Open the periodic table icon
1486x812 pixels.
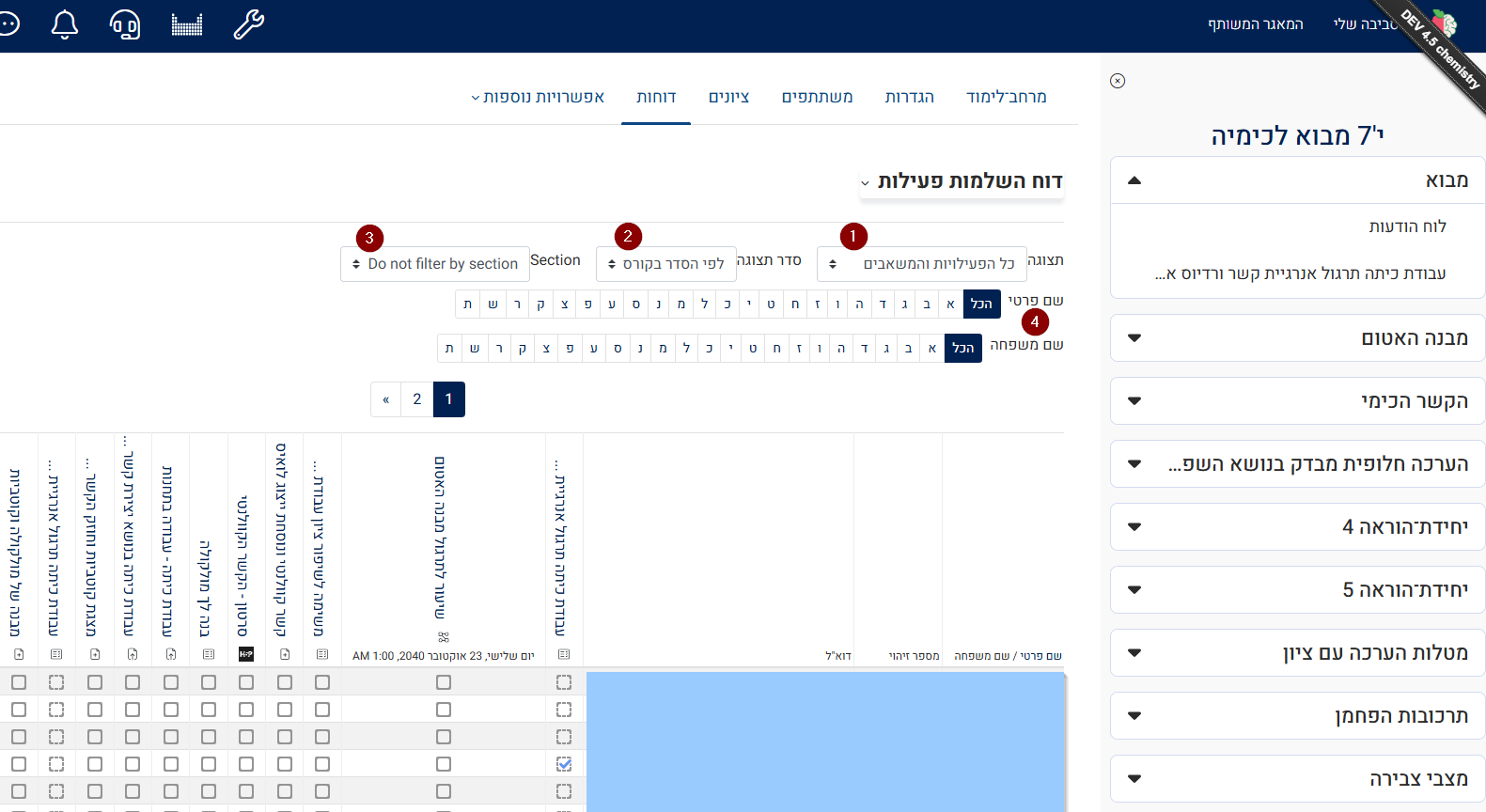[x=187, y=24]
